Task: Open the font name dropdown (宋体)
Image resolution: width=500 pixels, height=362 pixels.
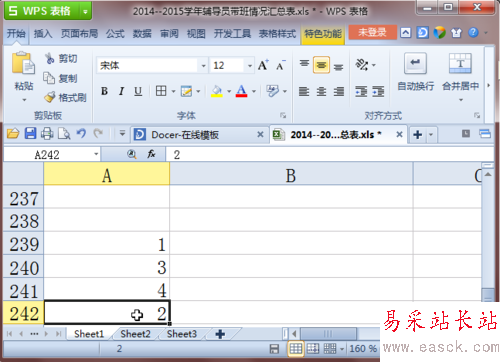Action: pyautogui.click(x=203, y=65)
